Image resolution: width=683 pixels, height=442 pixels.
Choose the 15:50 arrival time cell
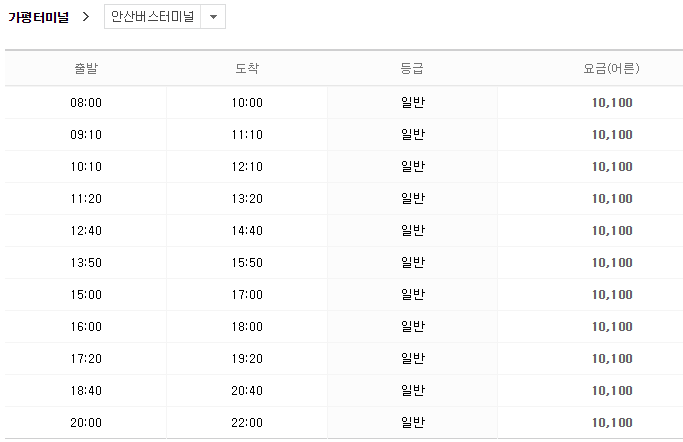pos(247,263)
